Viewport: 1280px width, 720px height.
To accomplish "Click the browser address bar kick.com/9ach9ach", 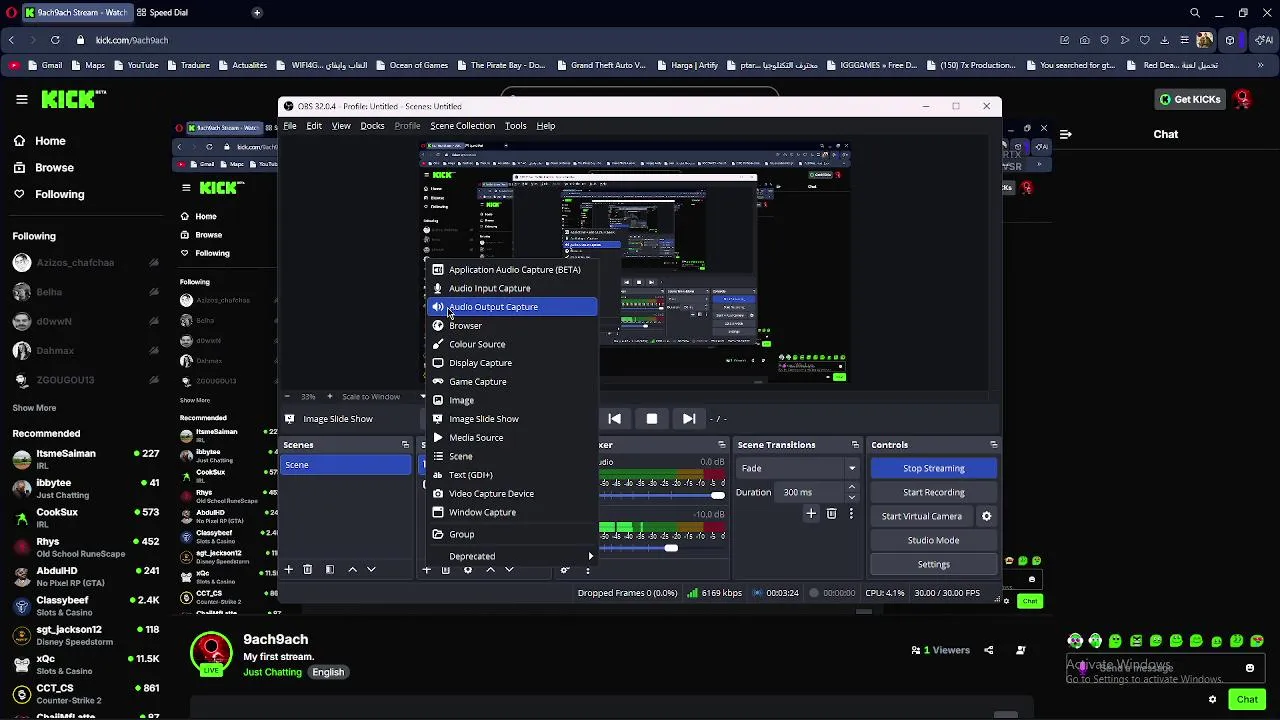I will point(131,40).
